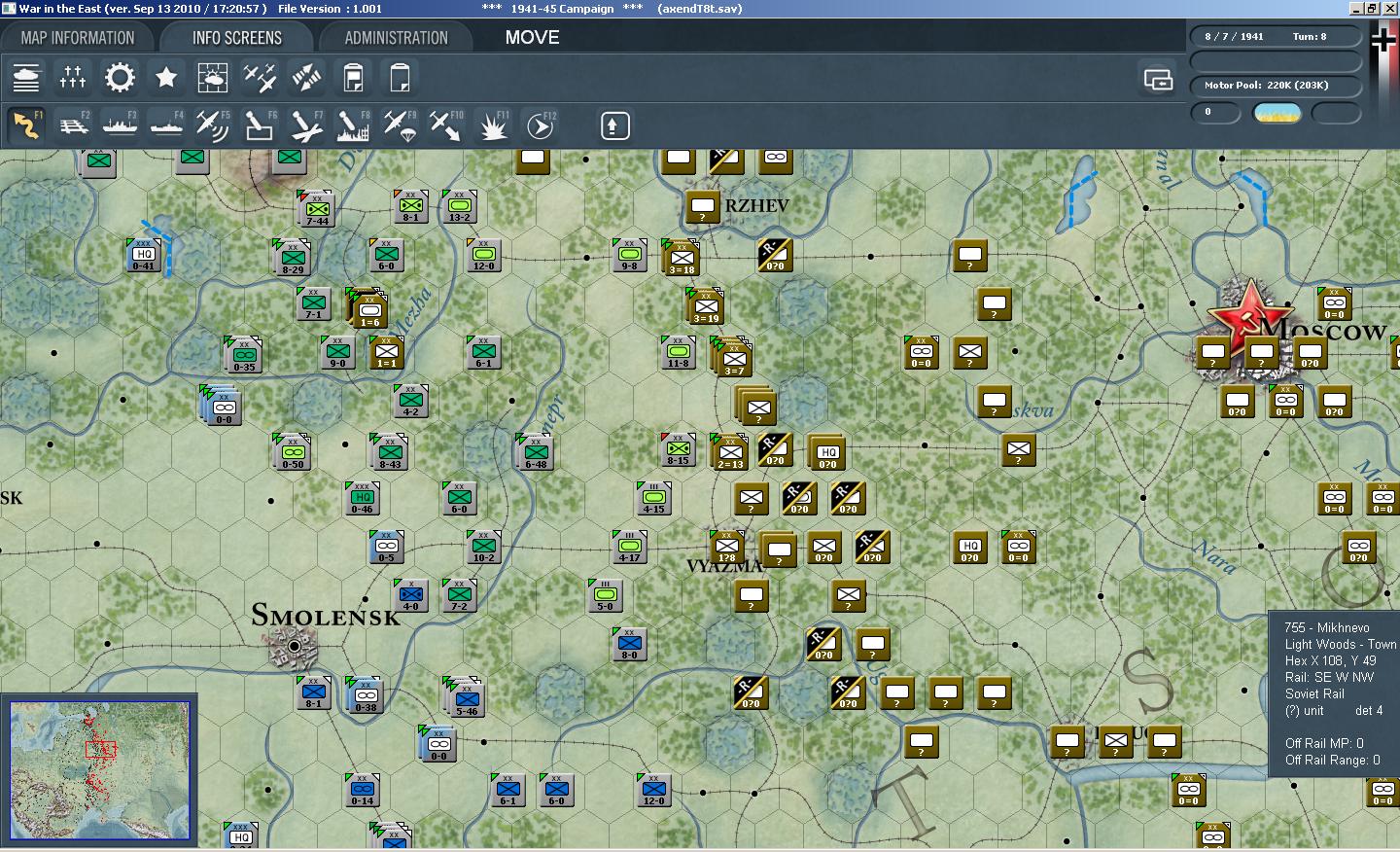This screenshot has width=1400, height=852.
Task: Select the explosion mode icon (F11)
Action: click(493, 125)
